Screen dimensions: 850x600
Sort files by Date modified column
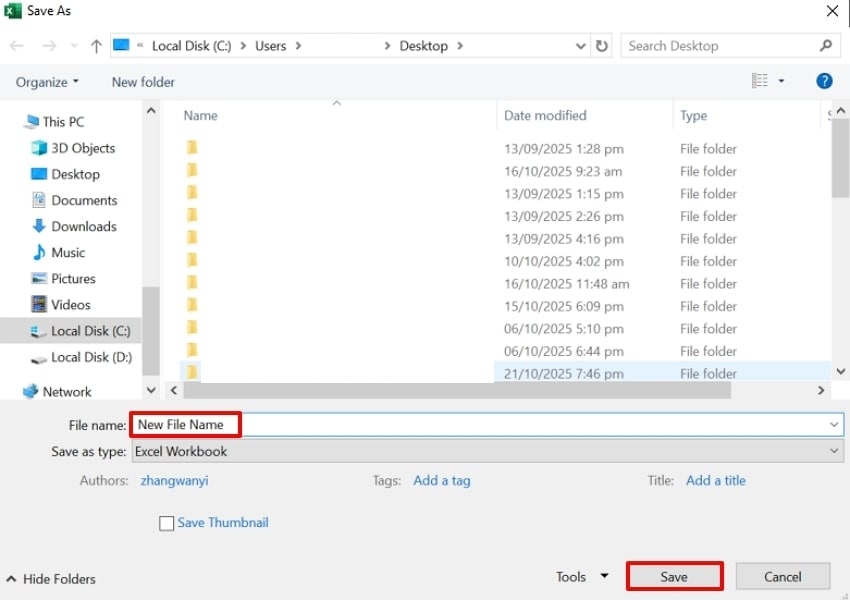click(545, 116)
